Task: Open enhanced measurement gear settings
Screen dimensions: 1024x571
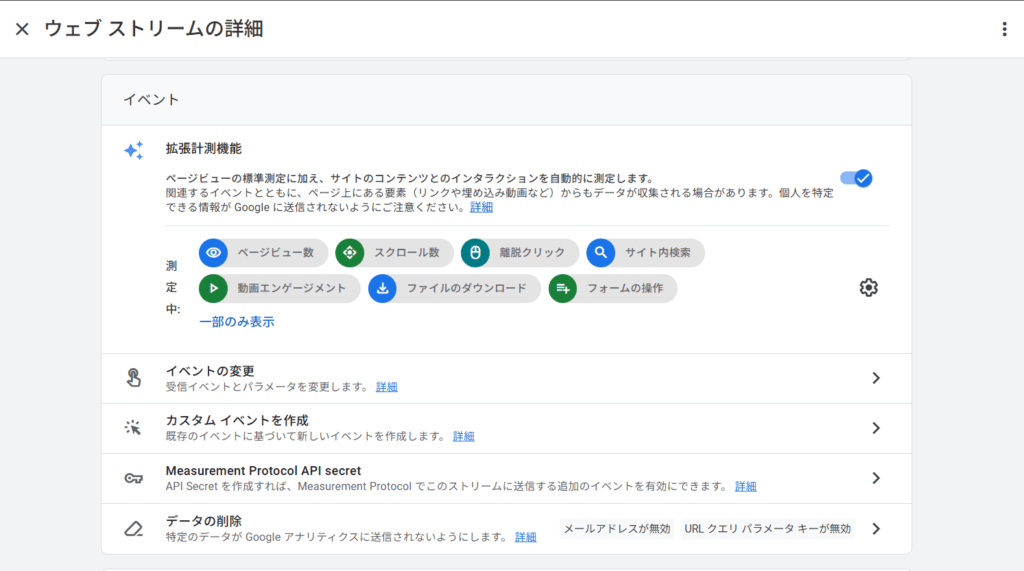Action: [868, 288]
